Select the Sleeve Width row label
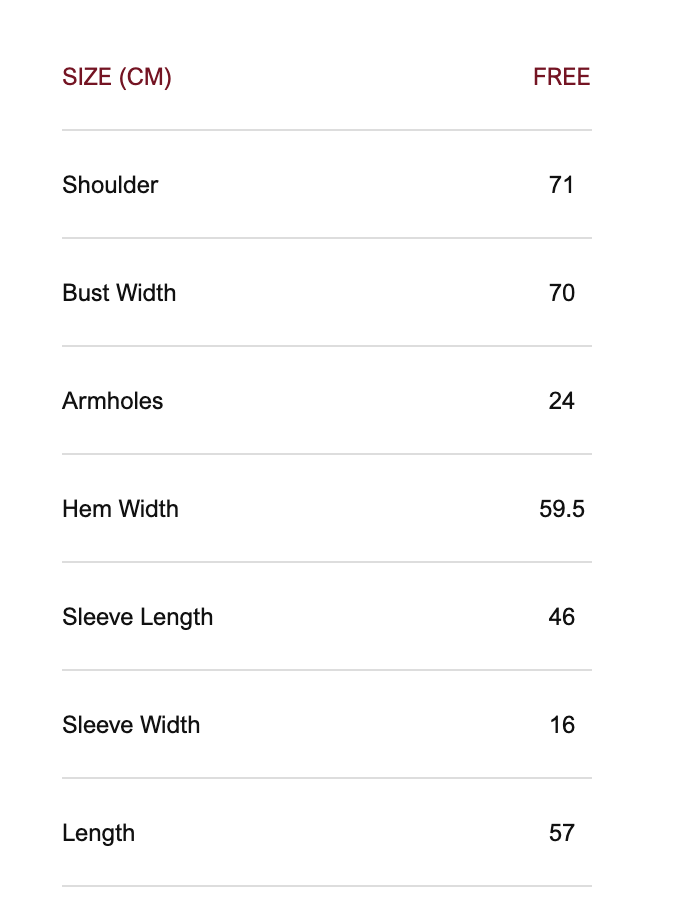Viewport: 680px width, 914px height. tap(131, 725)
